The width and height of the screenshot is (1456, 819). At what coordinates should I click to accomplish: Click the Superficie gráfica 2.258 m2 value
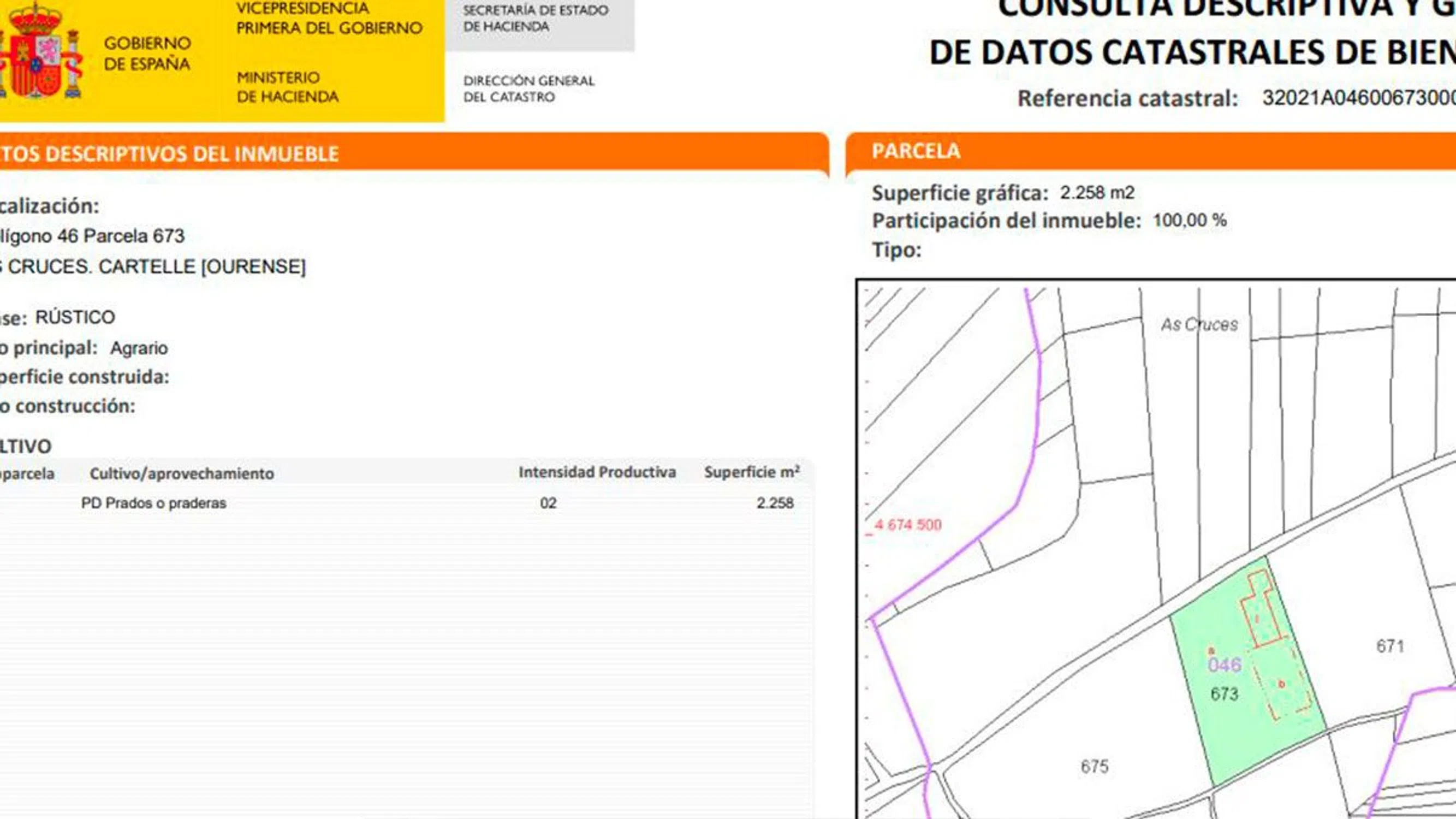pyautogui.click(x=1097, y=193)
